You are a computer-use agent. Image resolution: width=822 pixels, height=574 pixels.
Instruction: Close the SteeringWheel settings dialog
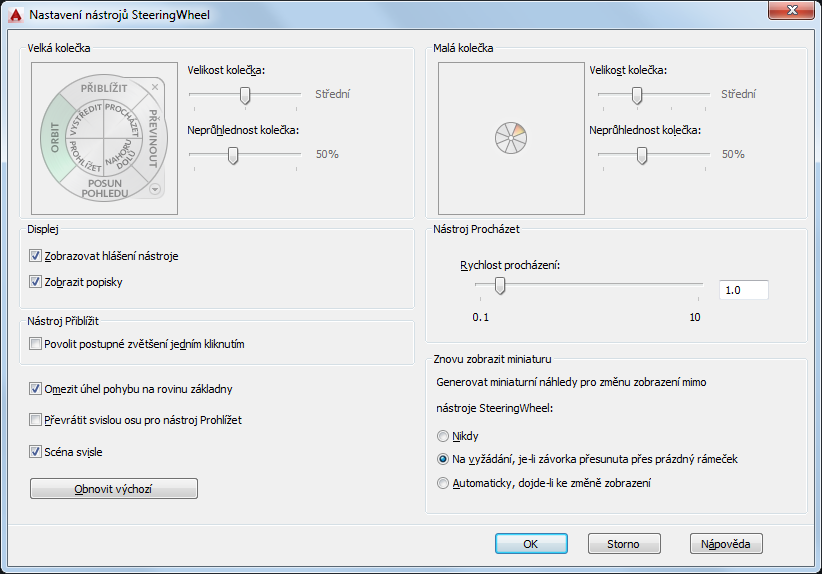(792, 10)
